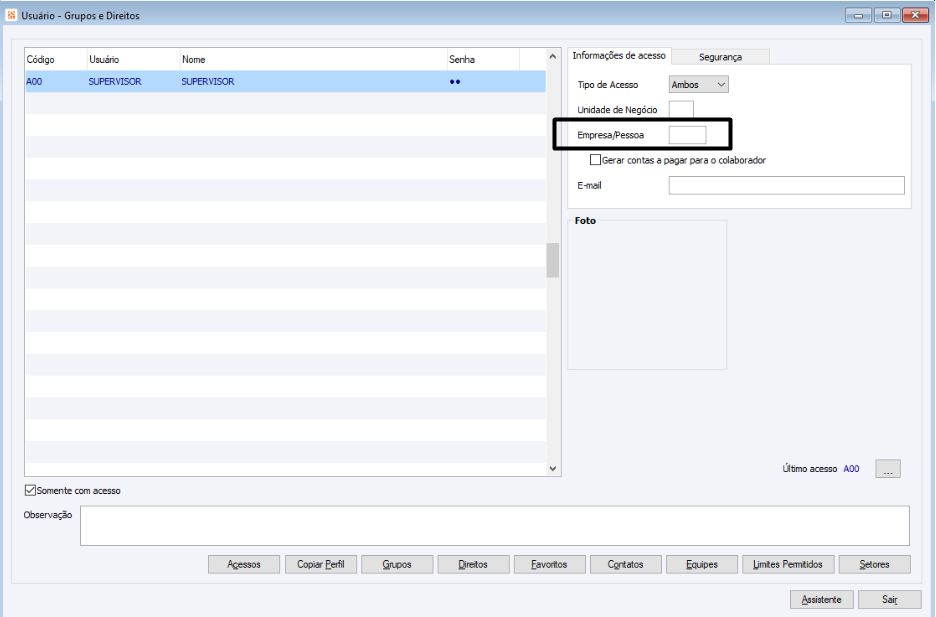The width and height of the screenshot is (936, 617).
Task: Launch the Assistente button
Action: 821,600
